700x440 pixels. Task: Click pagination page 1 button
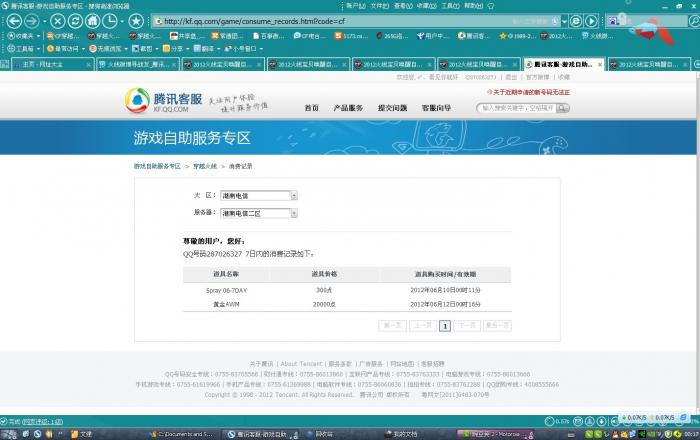[x=445, y=326]
